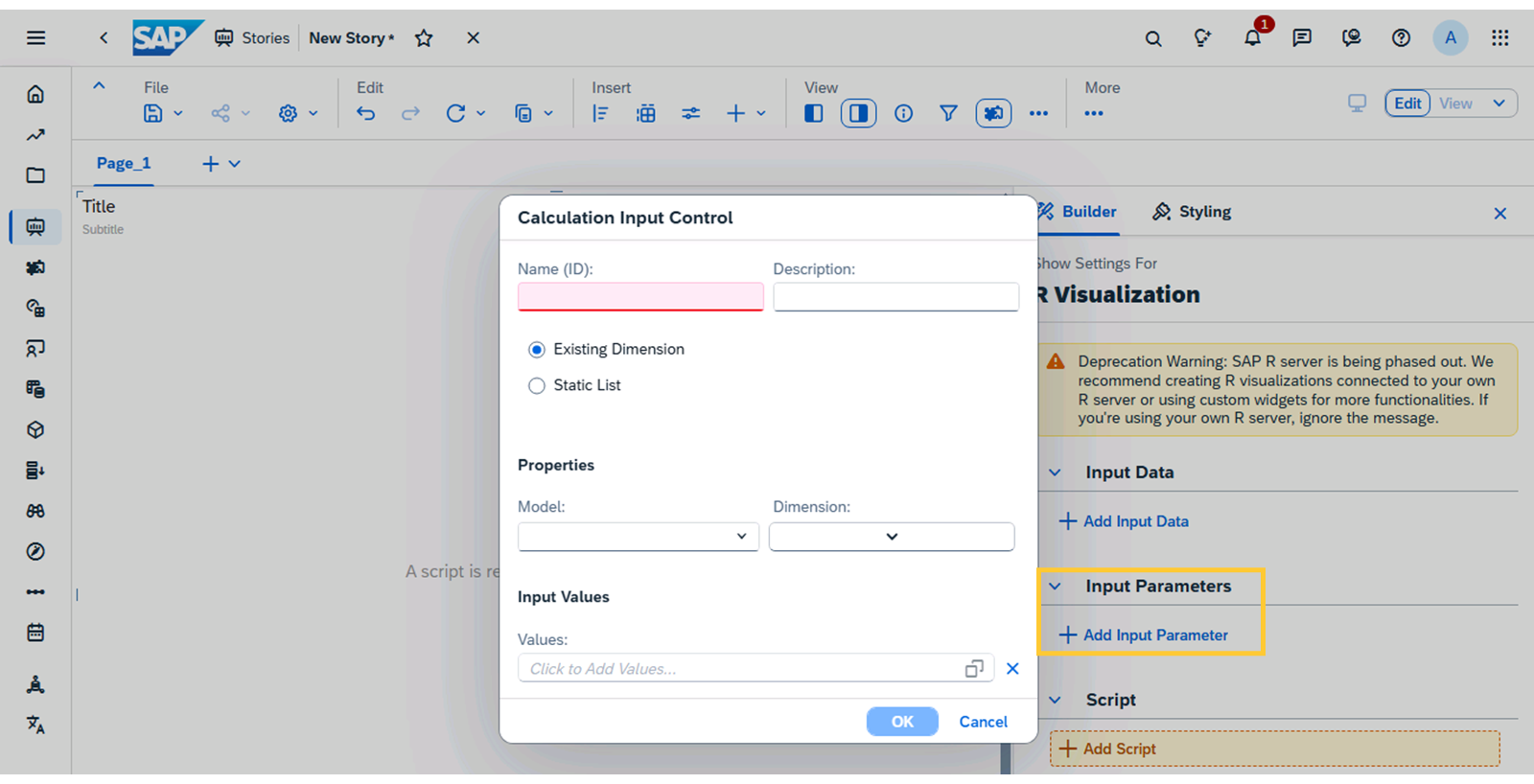Click the Add Script button
The image size is (1534, 784).
pos(1274,749)
